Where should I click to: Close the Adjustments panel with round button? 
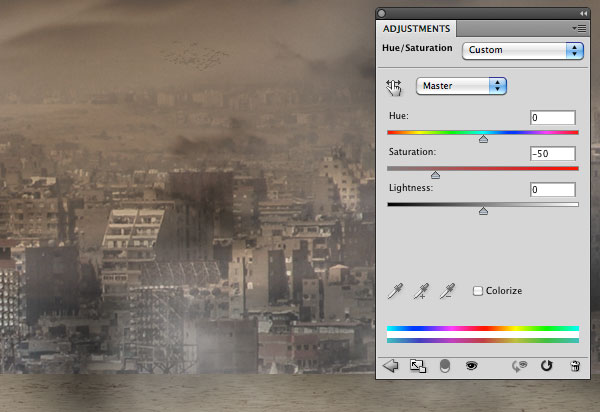[382, 13]
